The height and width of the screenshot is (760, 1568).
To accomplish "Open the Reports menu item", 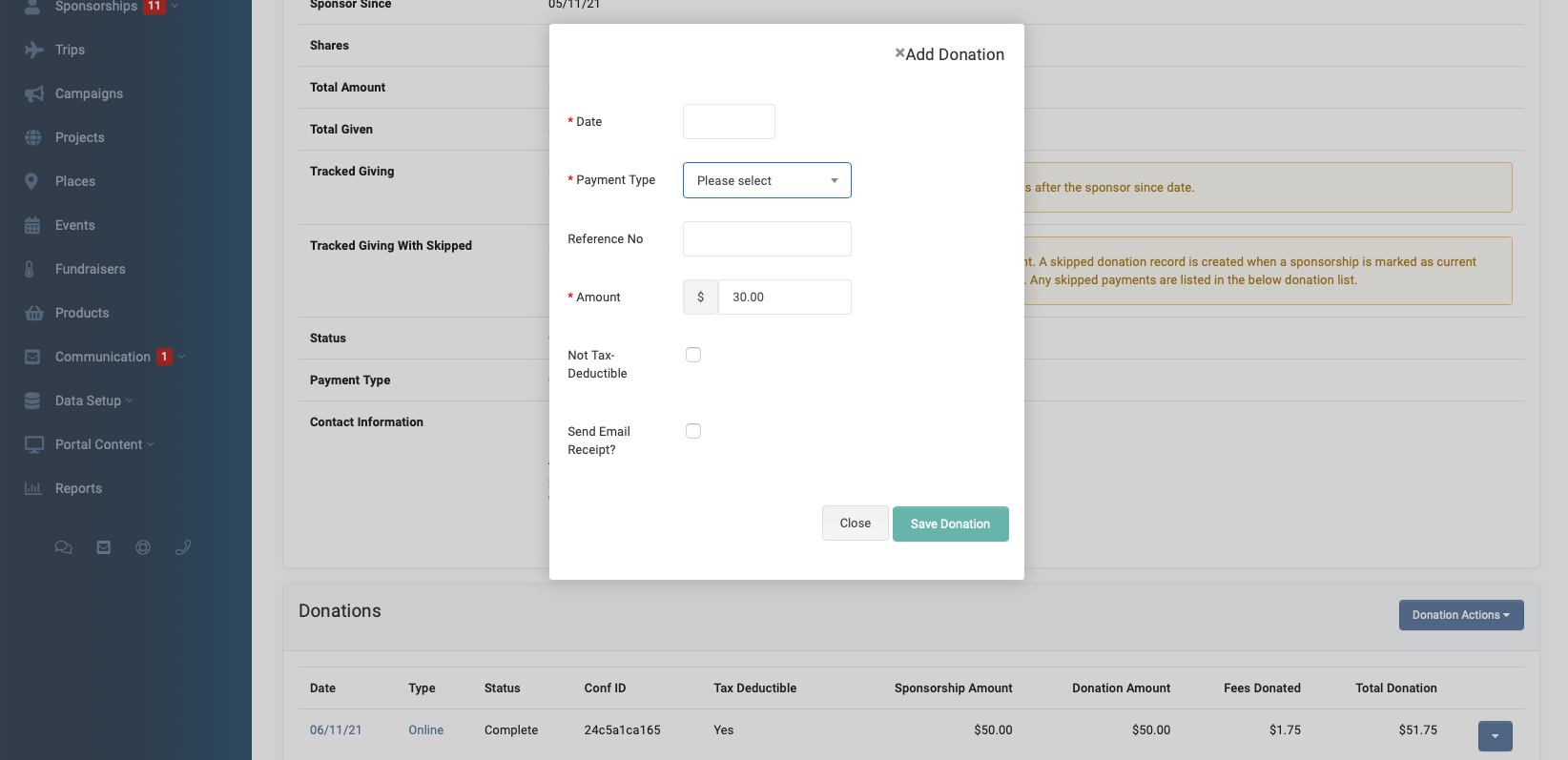I will (x=78, y=488).
